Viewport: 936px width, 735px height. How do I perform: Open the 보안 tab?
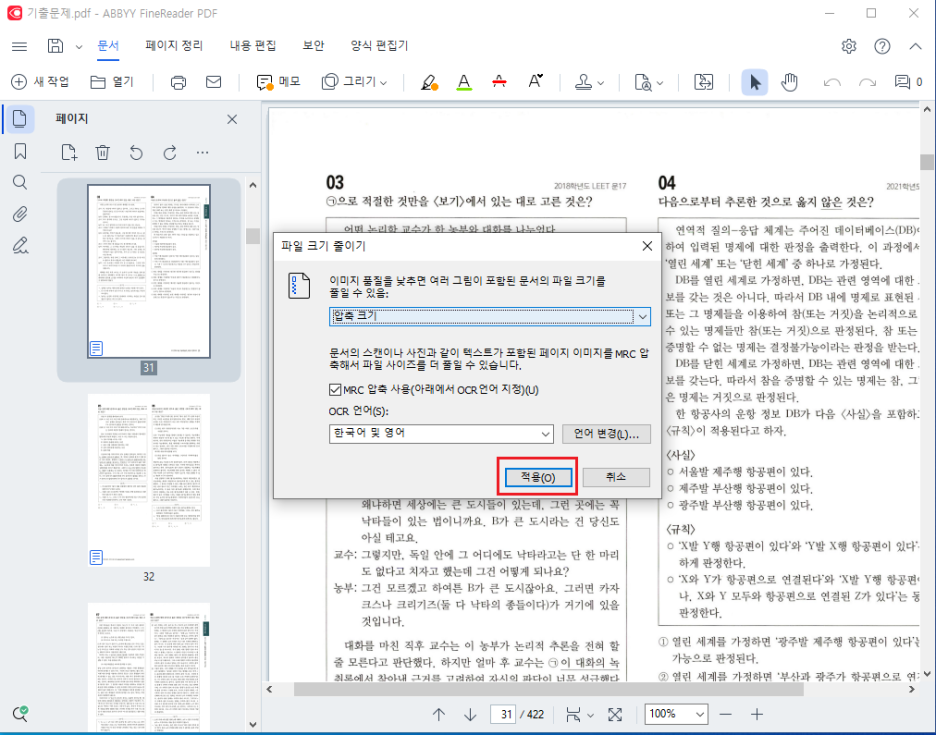(313, 45)
